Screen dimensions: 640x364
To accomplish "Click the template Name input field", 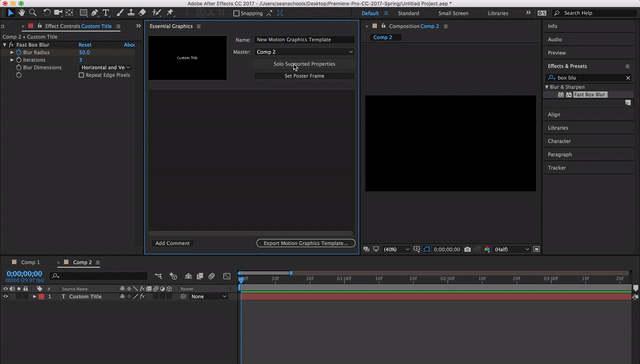I will coord(304,40).
